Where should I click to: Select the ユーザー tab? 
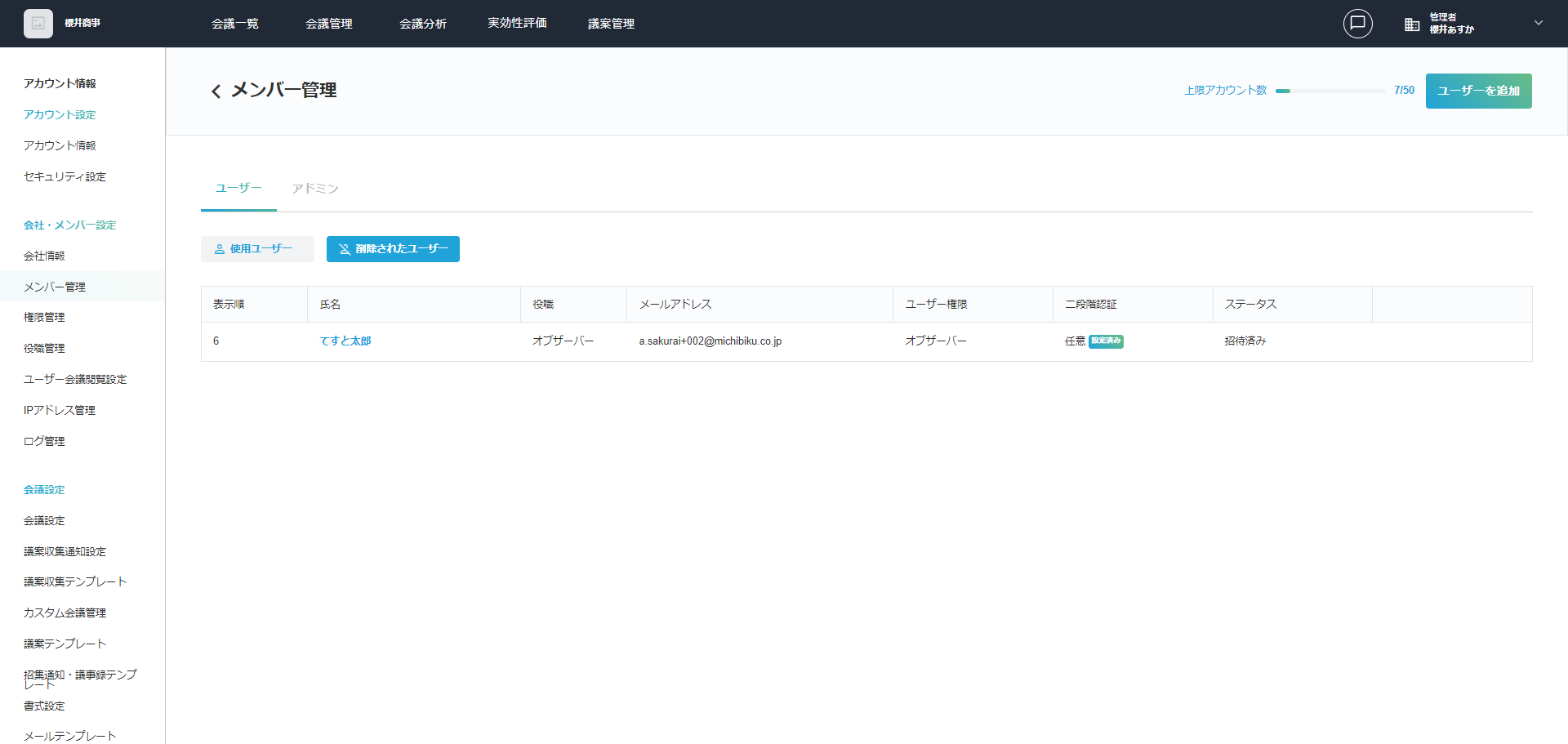coord(238,189)
